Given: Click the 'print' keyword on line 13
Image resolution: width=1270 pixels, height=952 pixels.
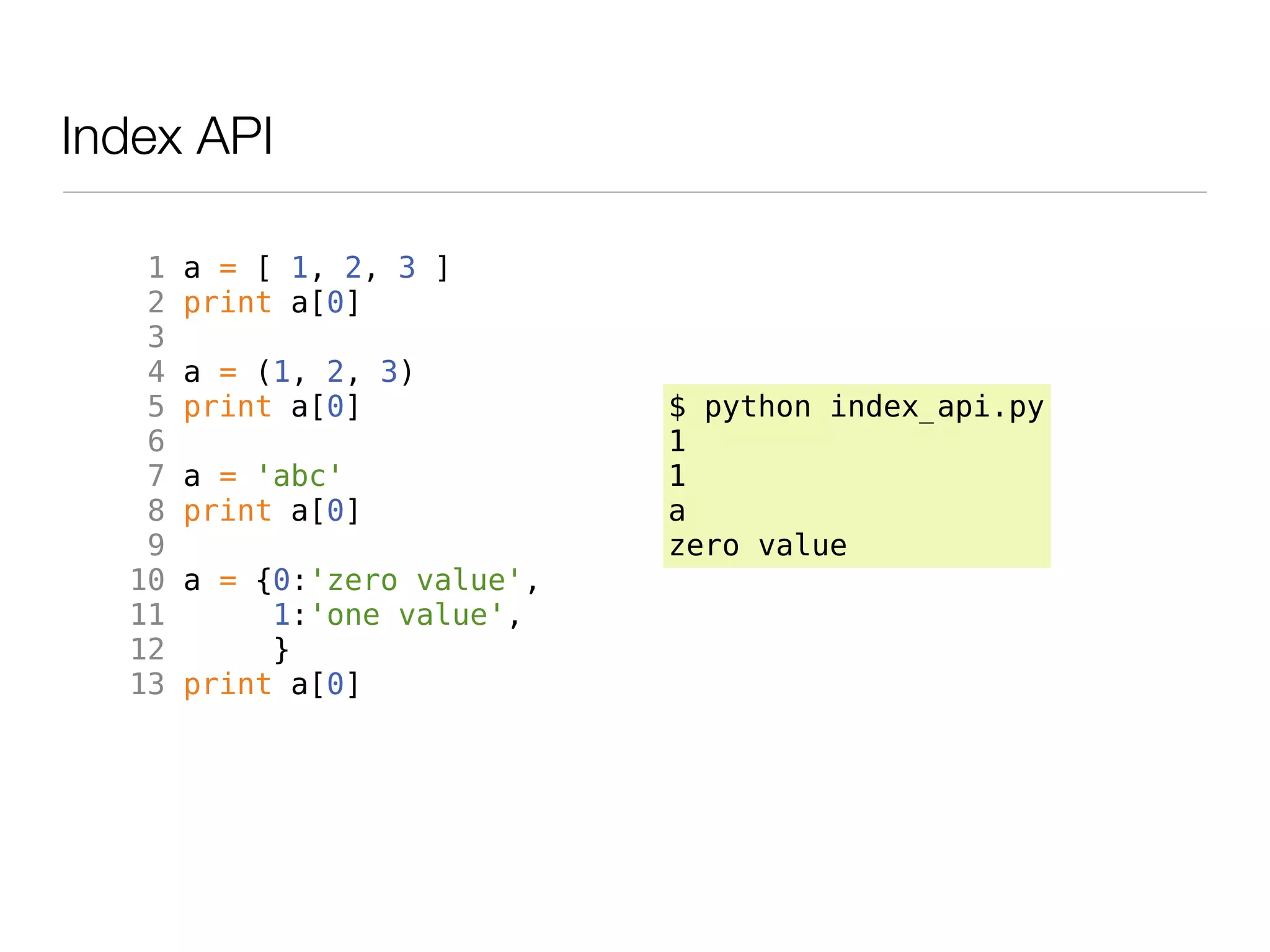Looking at the screenshot, I should [x=228, y=685].
